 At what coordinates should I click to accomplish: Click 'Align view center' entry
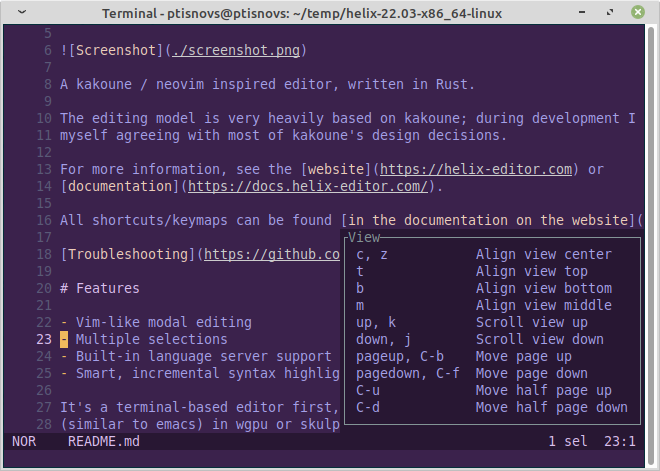(x=543, y=254)
